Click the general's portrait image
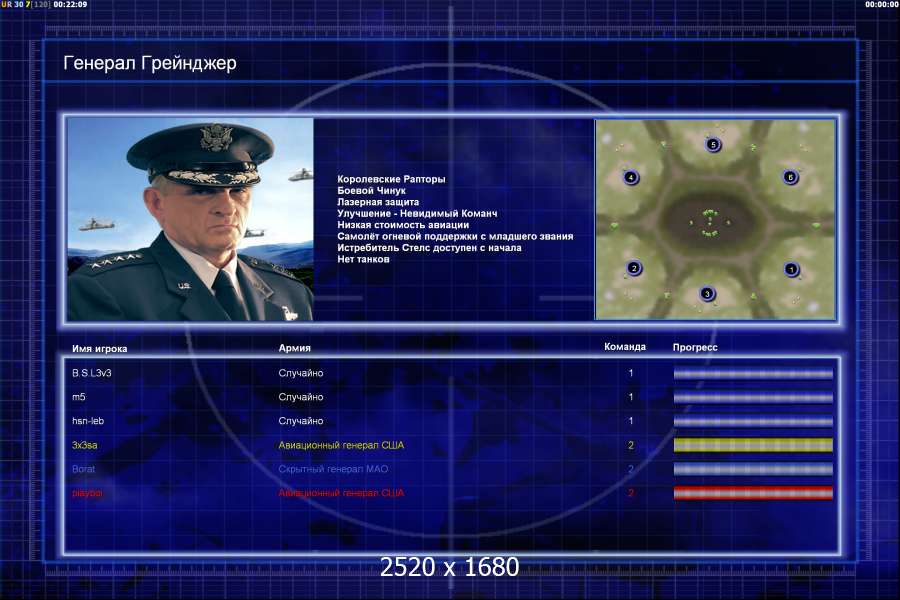The width and height of the screenshot is (900, 600). tap(191, 219)
